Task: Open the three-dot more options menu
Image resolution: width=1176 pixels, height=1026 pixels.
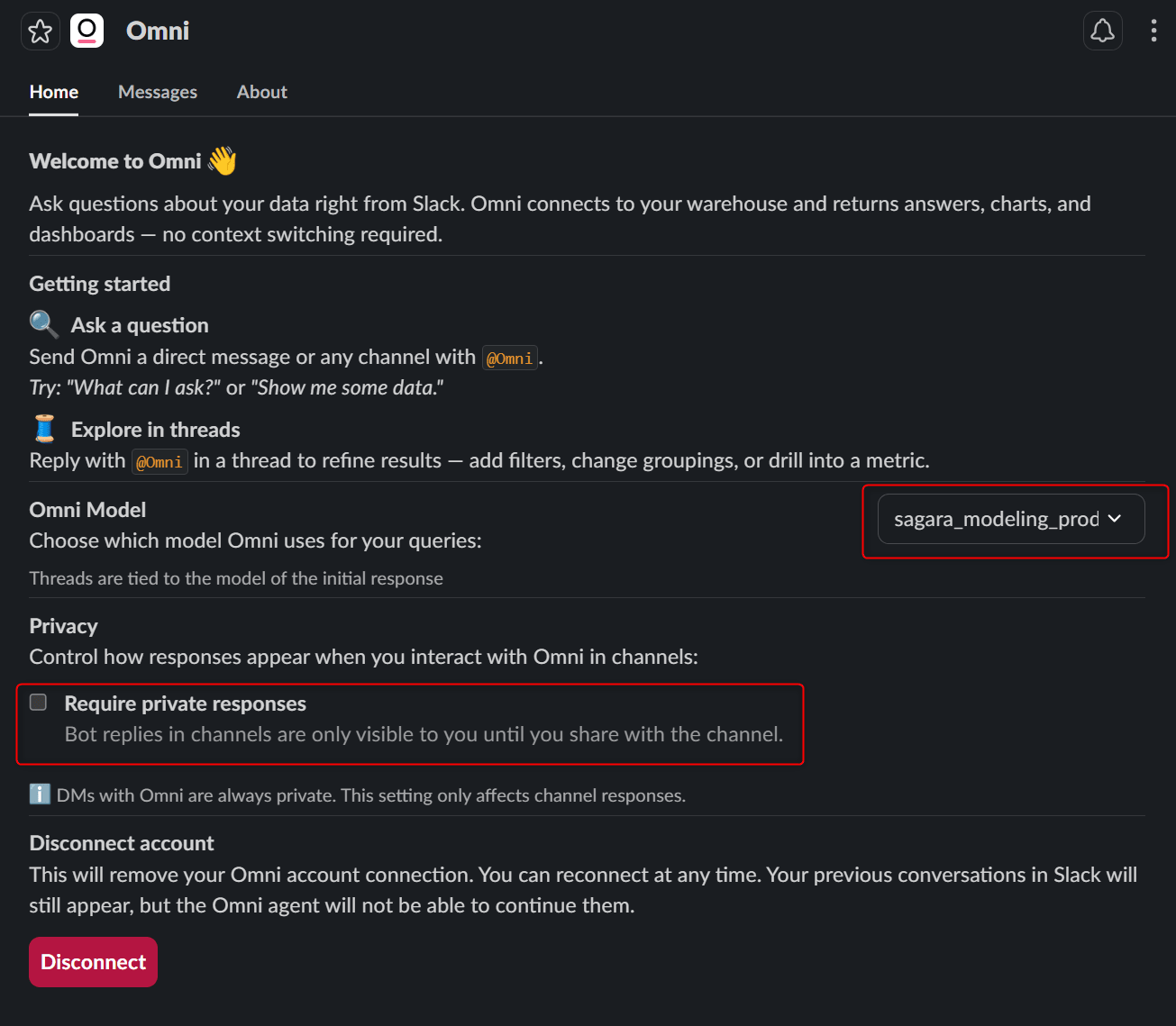Action: click(1153, 32)
